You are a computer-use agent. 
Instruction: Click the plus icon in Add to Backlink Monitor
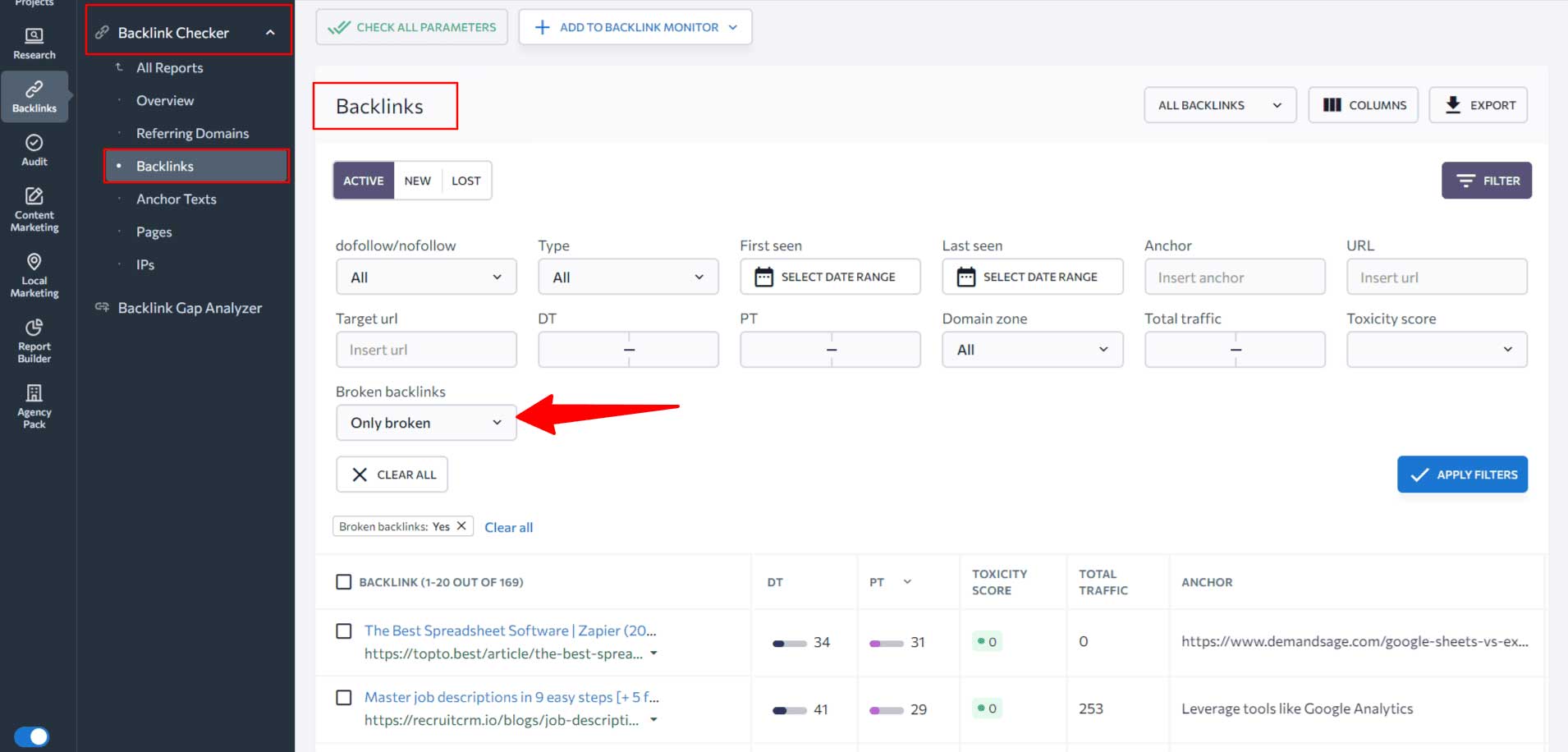tap(542, 27)
